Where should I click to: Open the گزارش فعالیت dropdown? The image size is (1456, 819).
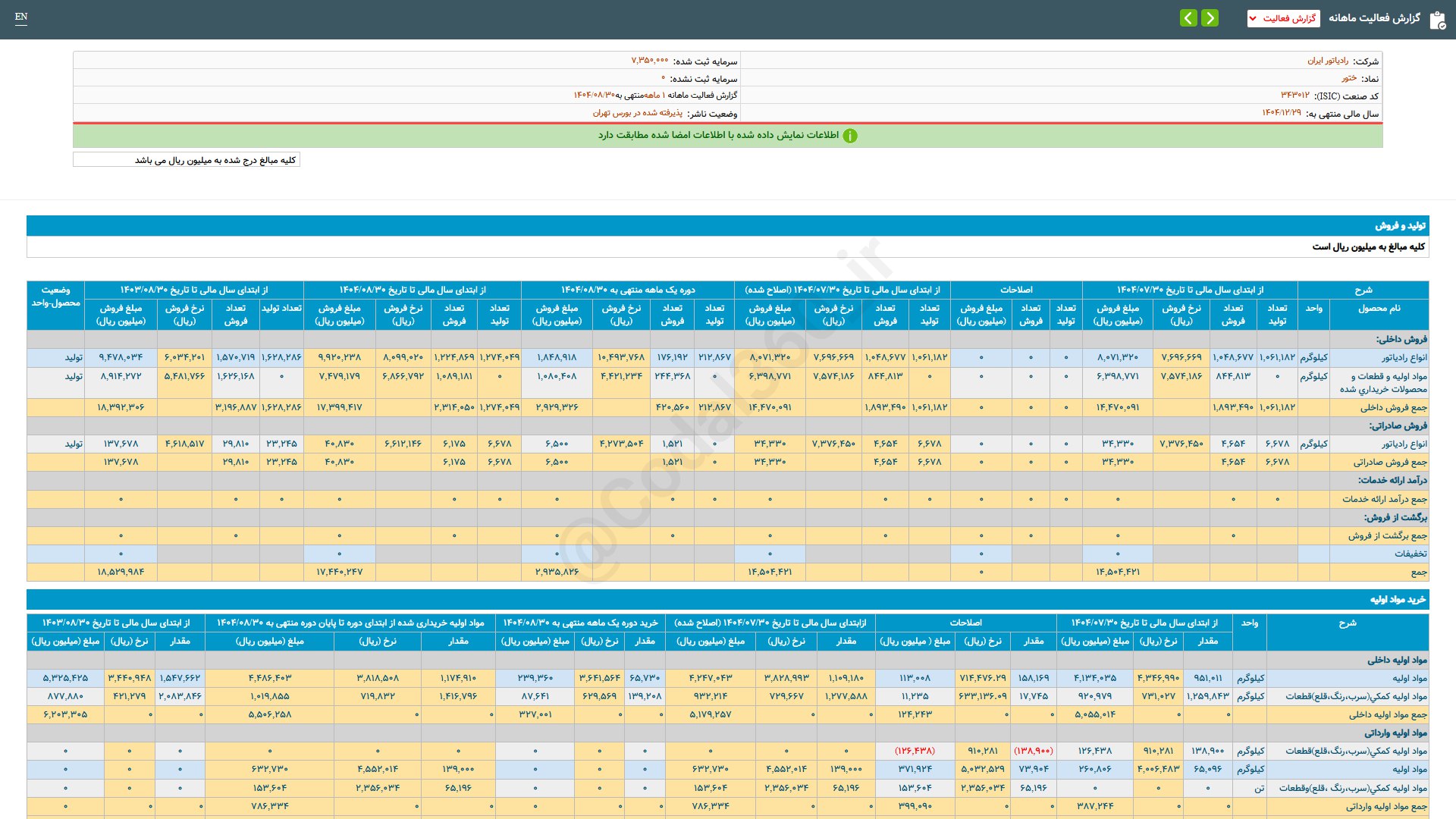(1283, 18)
